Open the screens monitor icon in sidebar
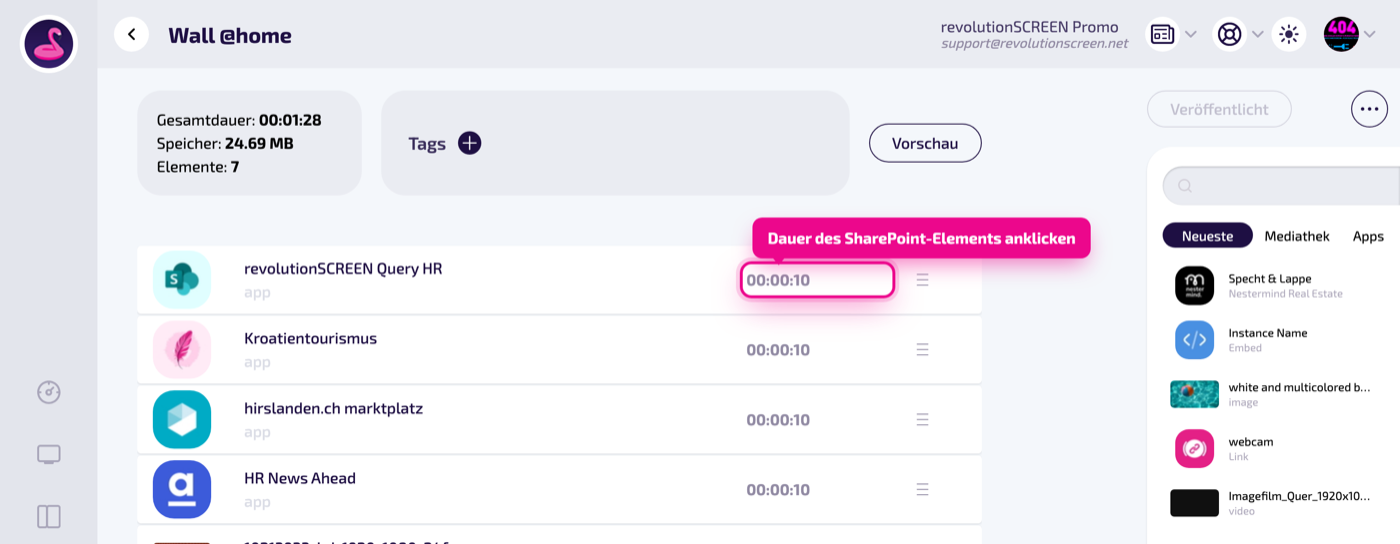Screen dimensions: 1400x544 tap(49, 455)
